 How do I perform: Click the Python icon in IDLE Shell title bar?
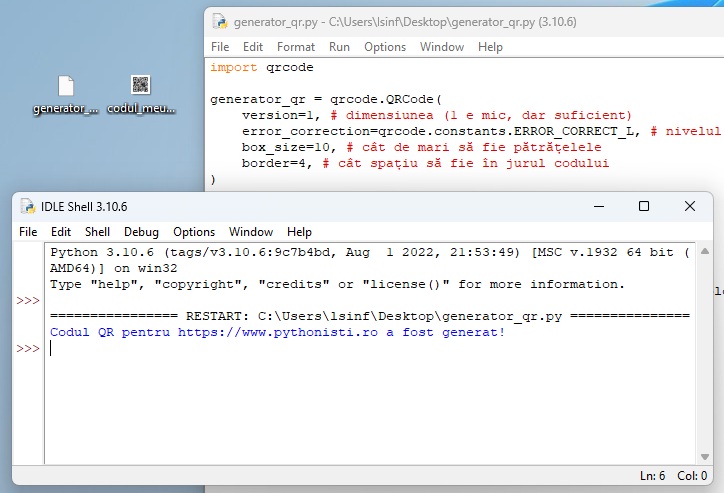point(28,206)
